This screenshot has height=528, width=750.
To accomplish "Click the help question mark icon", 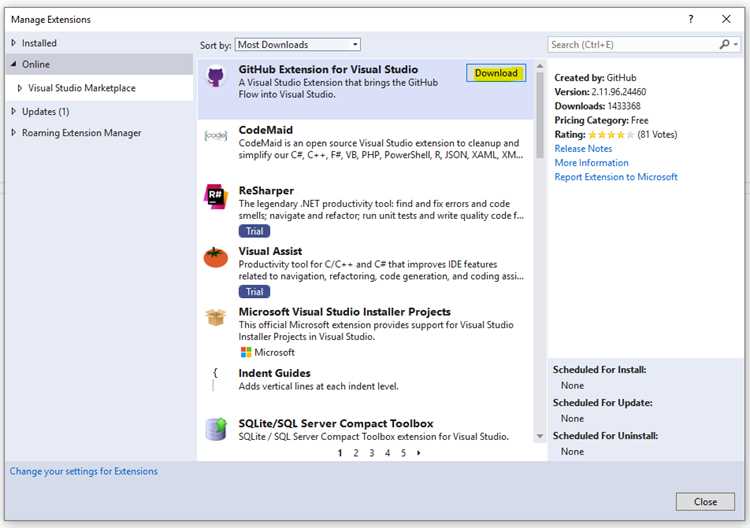I will point(691,19).
